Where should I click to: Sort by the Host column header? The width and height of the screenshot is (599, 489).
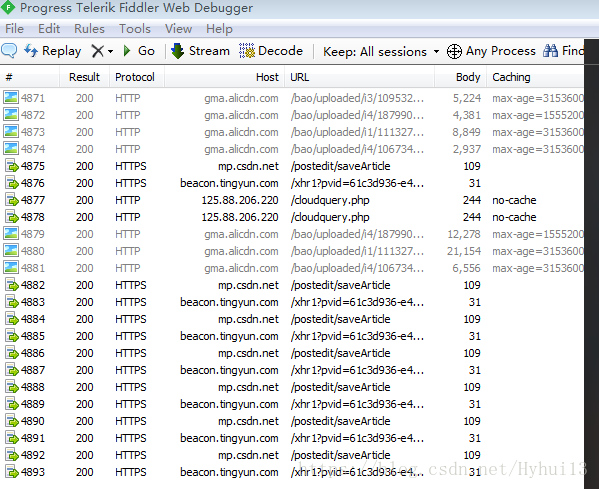pos(225,77)
